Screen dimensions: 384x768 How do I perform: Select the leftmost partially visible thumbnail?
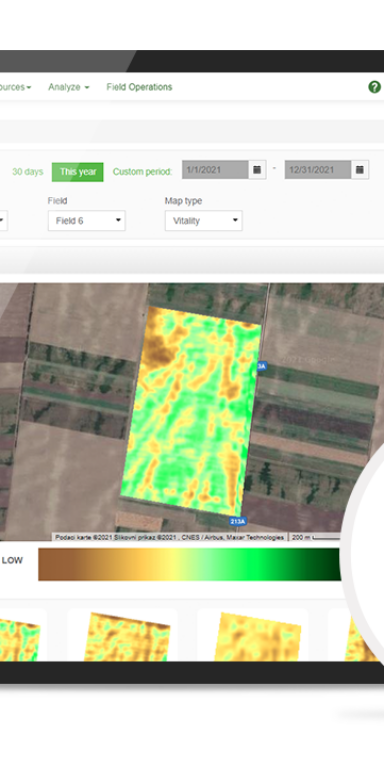pos(20,639)
